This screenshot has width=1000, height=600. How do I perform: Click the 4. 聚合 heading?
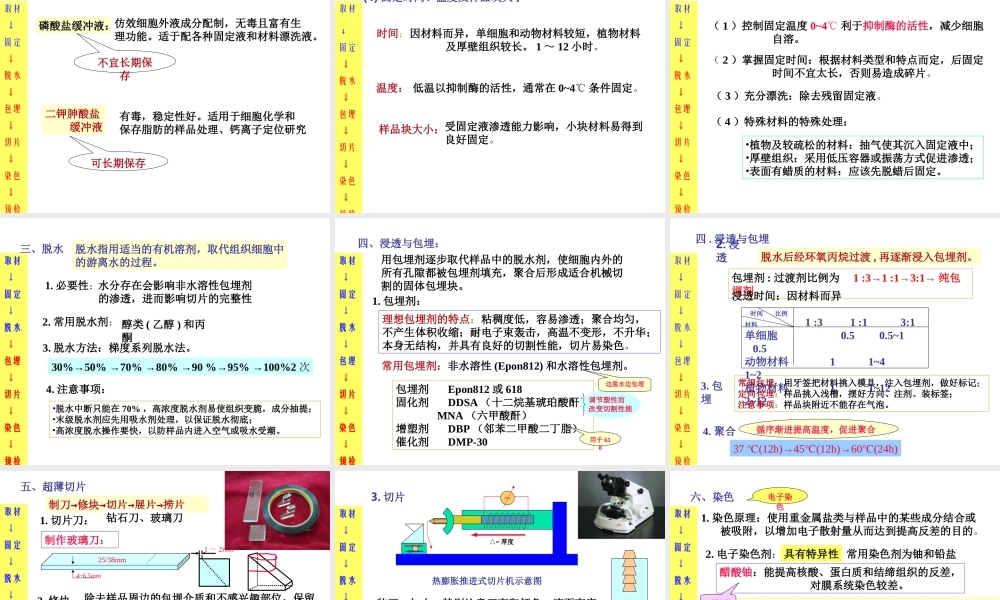[x=719, y=431]
